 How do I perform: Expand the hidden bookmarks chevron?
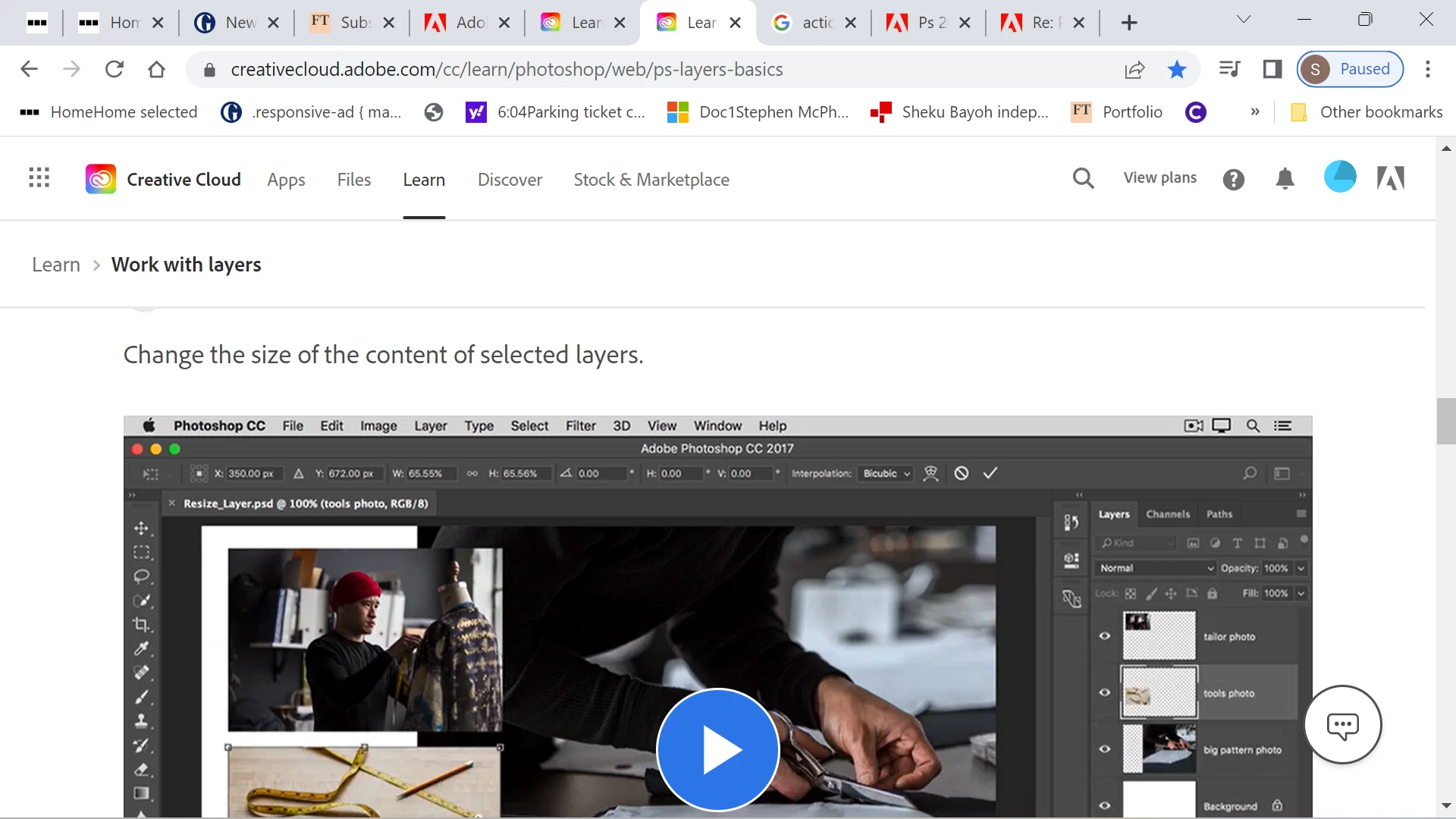tap(1255, 112)
